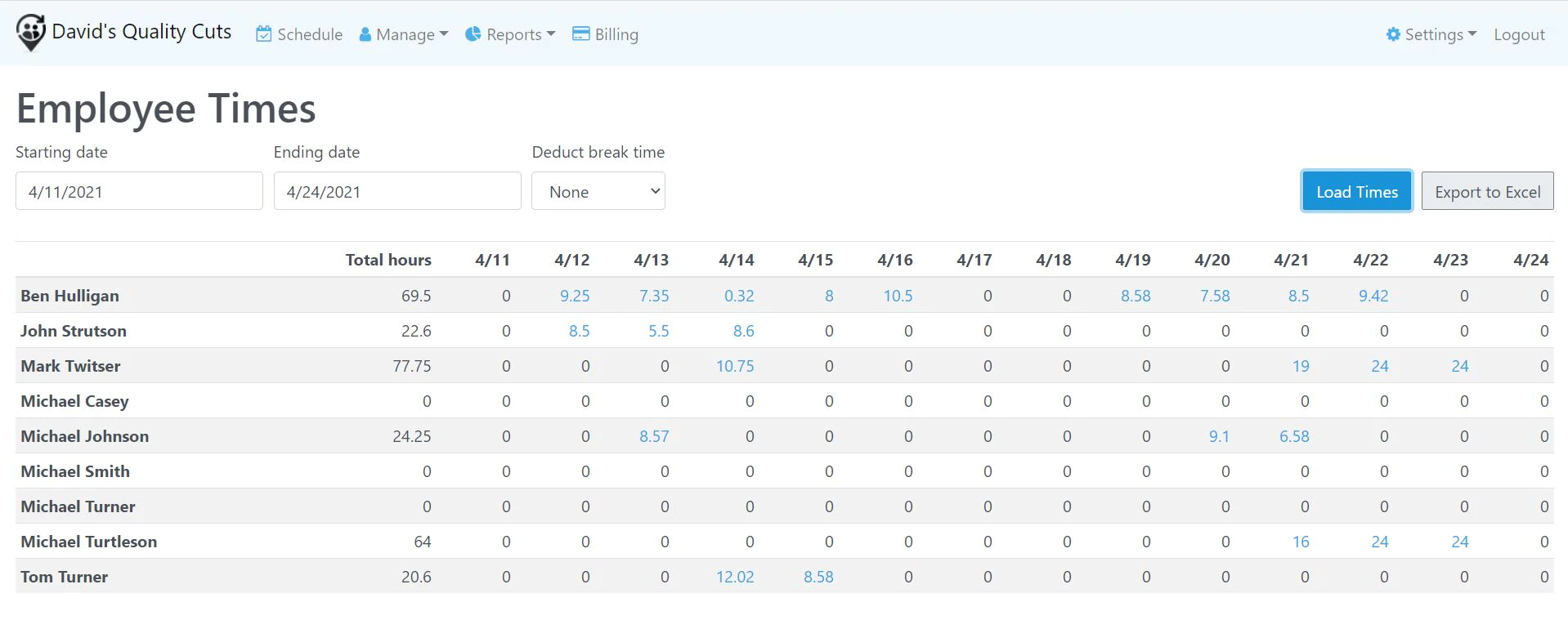Screen dimensions: 1568x620
Task: Open the Schedule page
Action: pyautogui.click(x=299, y=34)
